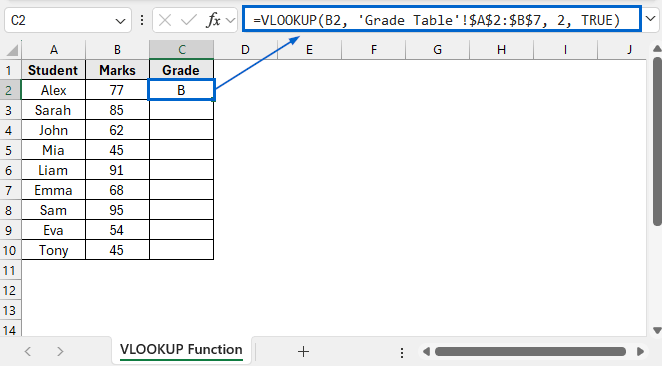Image resolution: width=662 pixels, height=366 pixels.
Task: Select the cell containing Emma
Action: [54, 190]
